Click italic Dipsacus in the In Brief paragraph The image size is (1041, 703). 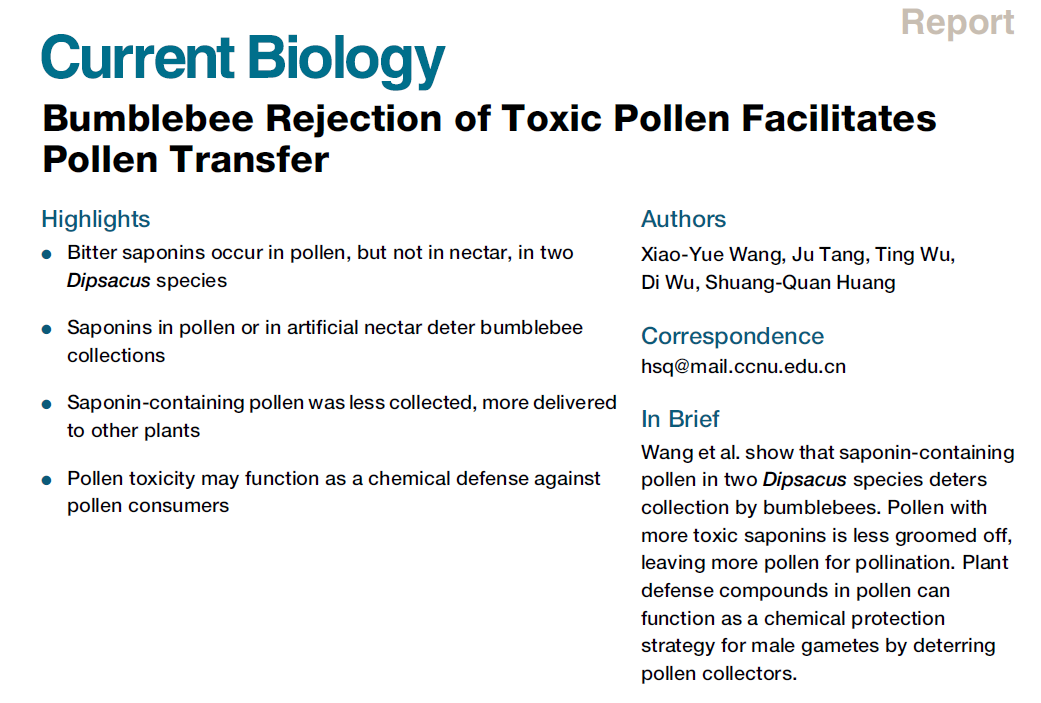tap(805, 480)
